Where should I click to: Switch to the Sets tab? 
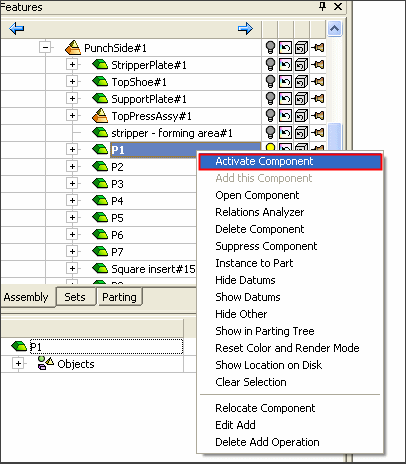point(75,297)
